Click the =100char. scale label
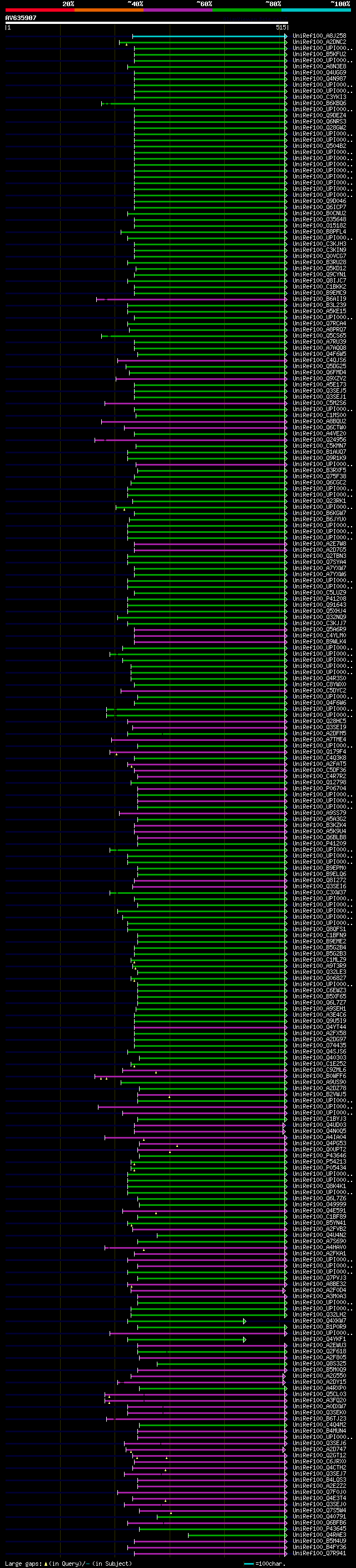Image resolution: width=356 pixels, height=1568 pixels. pos(270,1563)
